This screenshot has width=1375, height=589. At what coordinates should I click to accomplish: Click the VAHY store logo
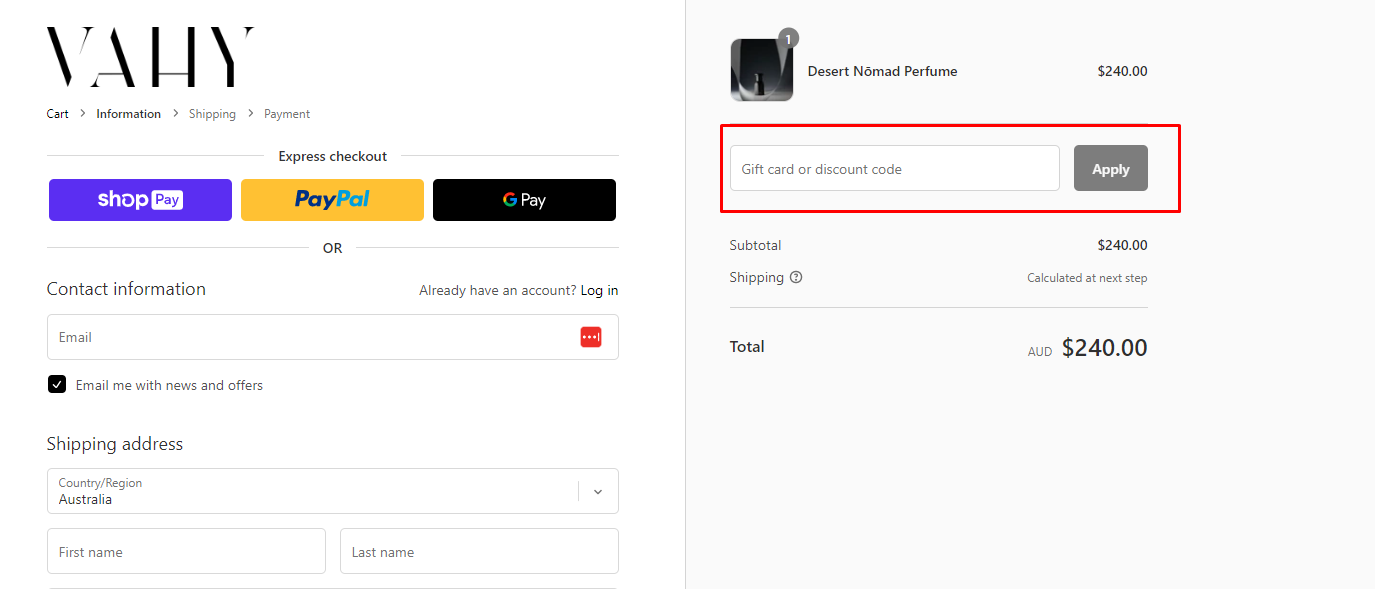tap(150, 57)
